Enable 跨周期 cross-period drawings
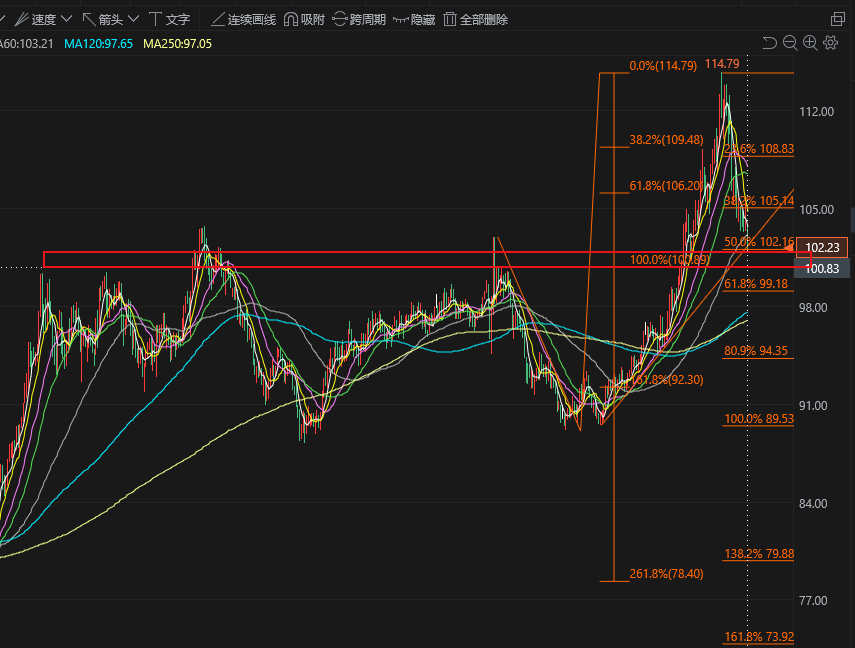Viewport: 855px width, 648px height. tap(358, 19)
